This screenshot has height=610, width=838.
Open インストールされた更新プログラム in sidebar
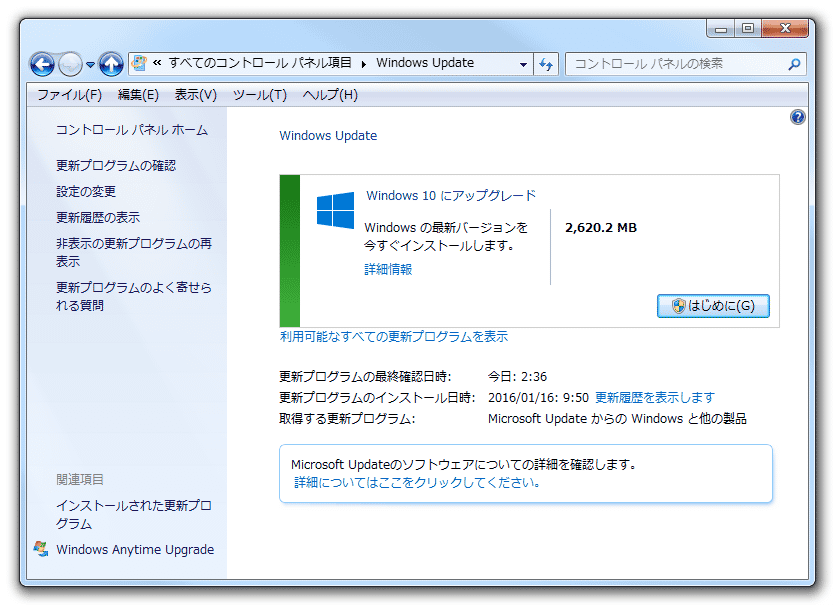[134, 514]
